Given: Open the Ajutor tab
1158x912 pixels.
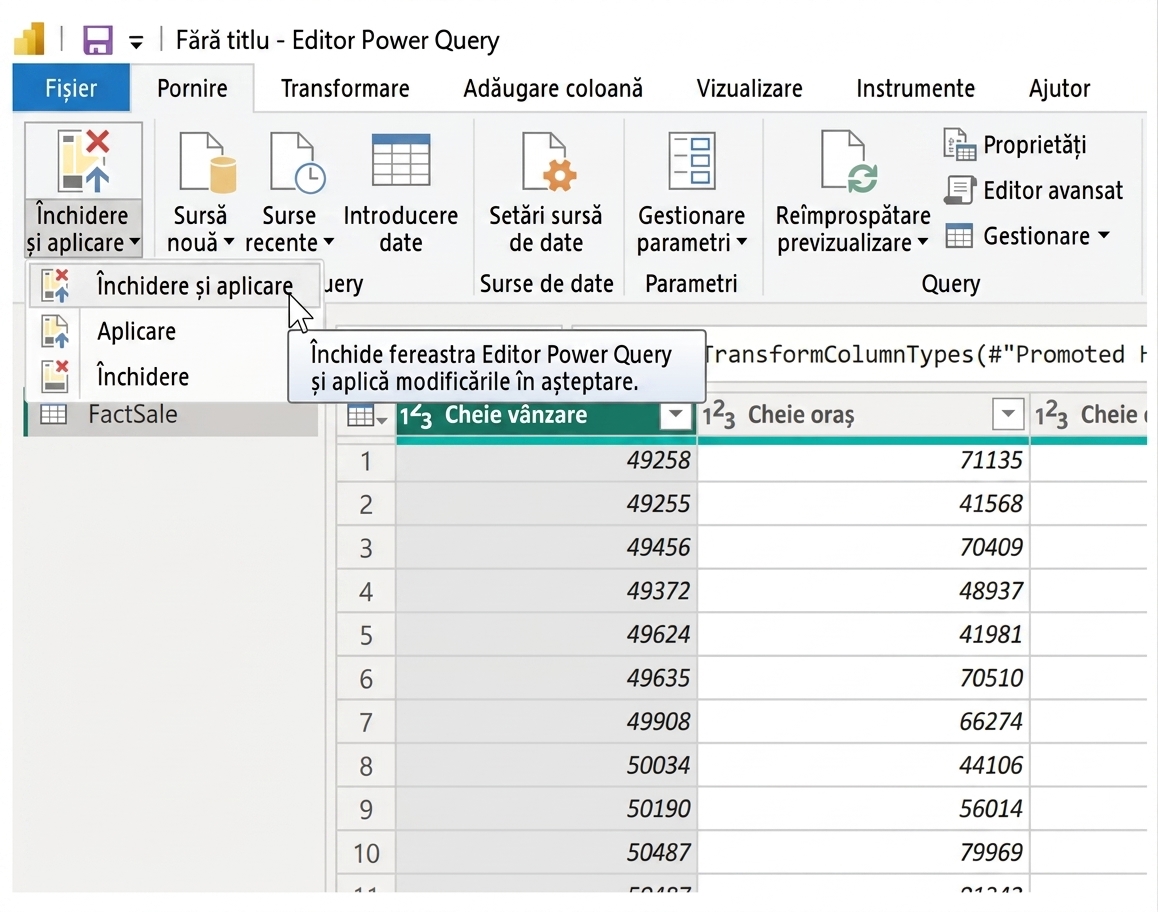Looking at the screenshot, I should [x=1059, y=88].
